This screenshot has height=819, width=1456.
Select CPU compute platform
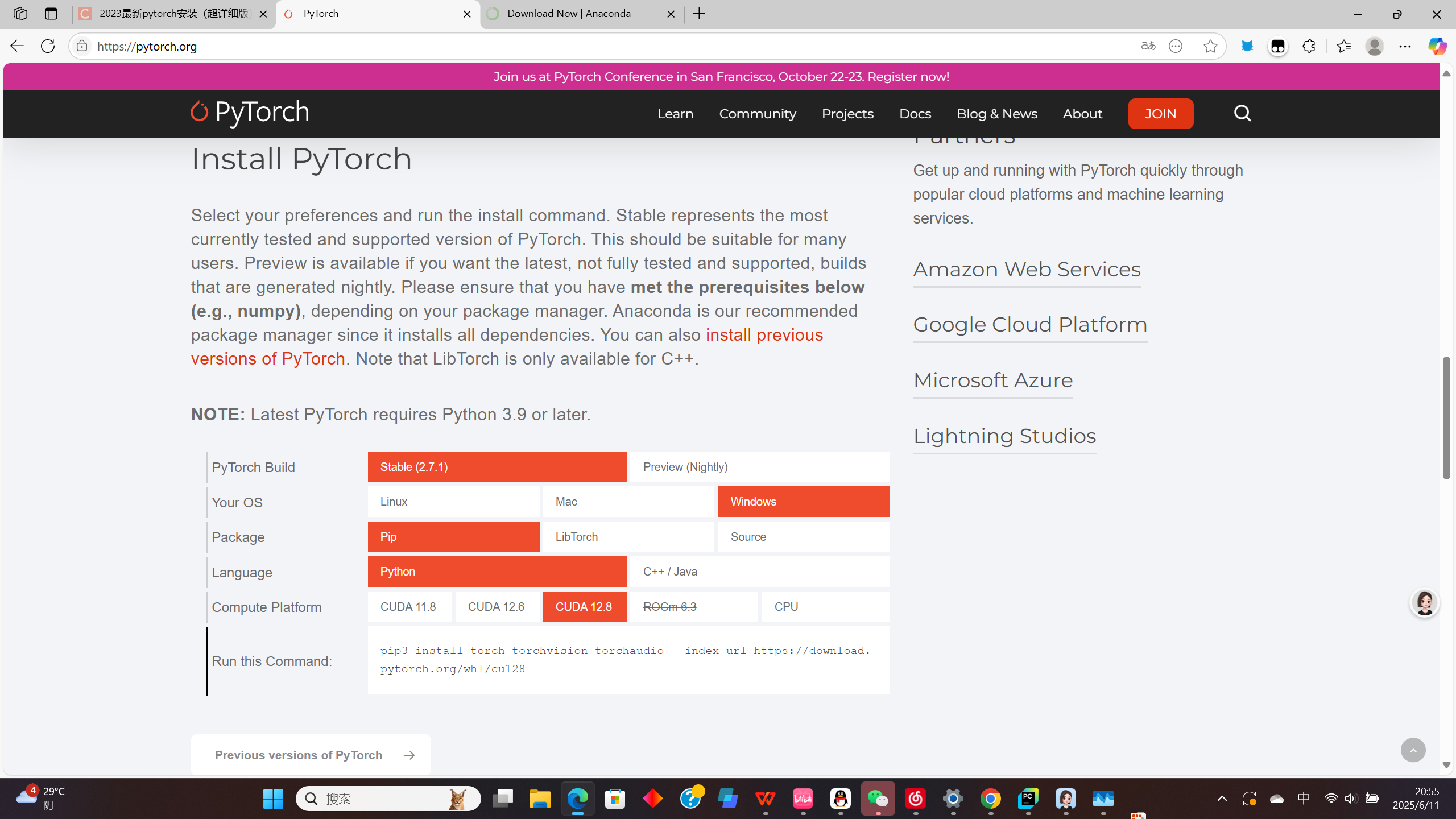point(825,607)
